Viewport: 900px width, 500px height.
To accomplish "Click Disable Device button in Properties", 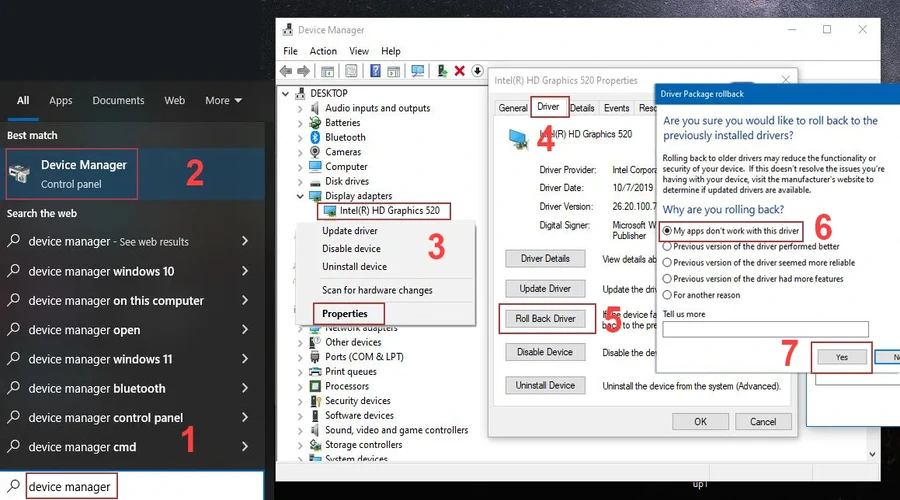I will point(545,352).
